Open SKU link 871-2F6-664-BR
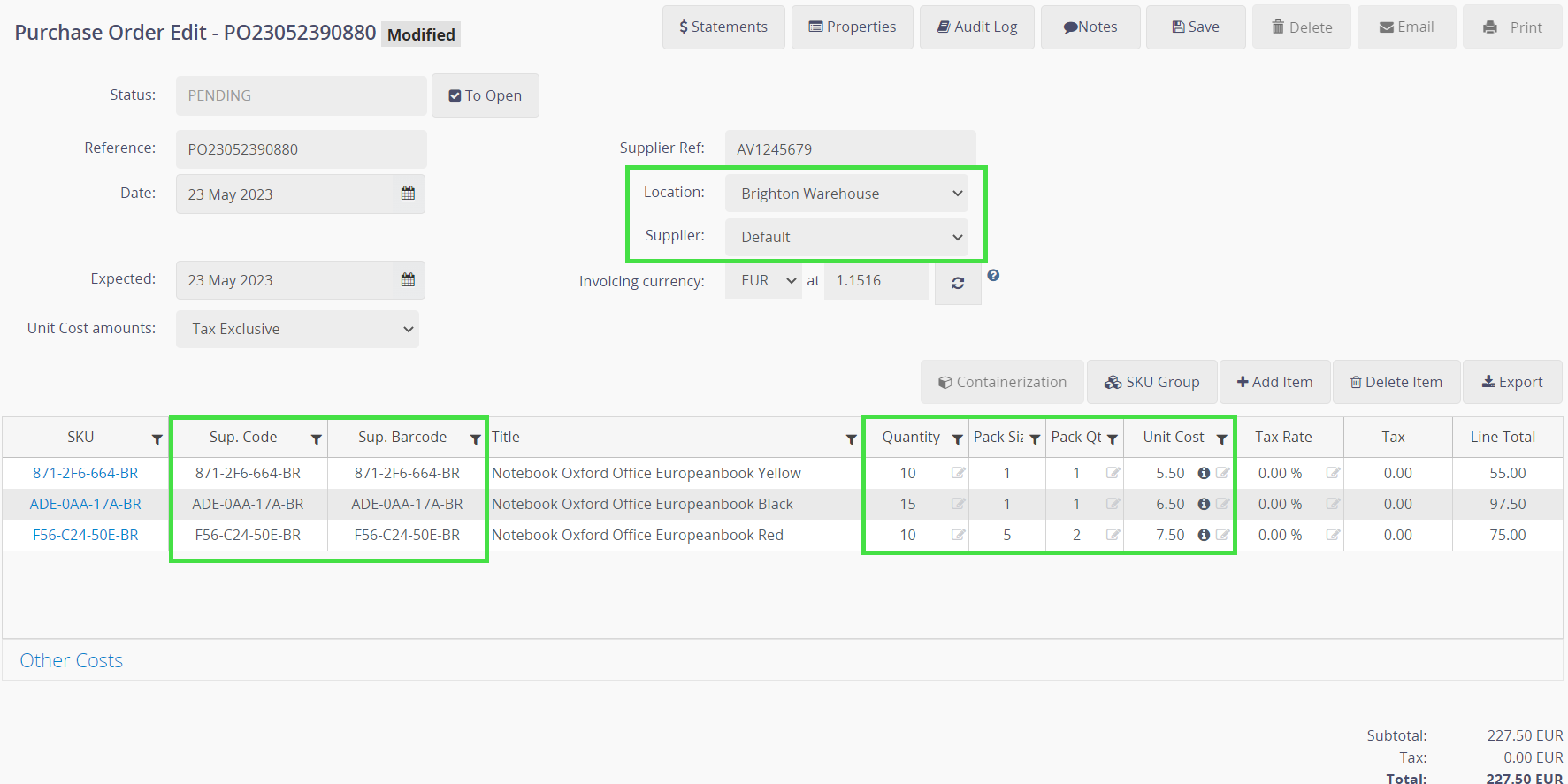Screen dimensions: 1568x784 pos(86,473)
